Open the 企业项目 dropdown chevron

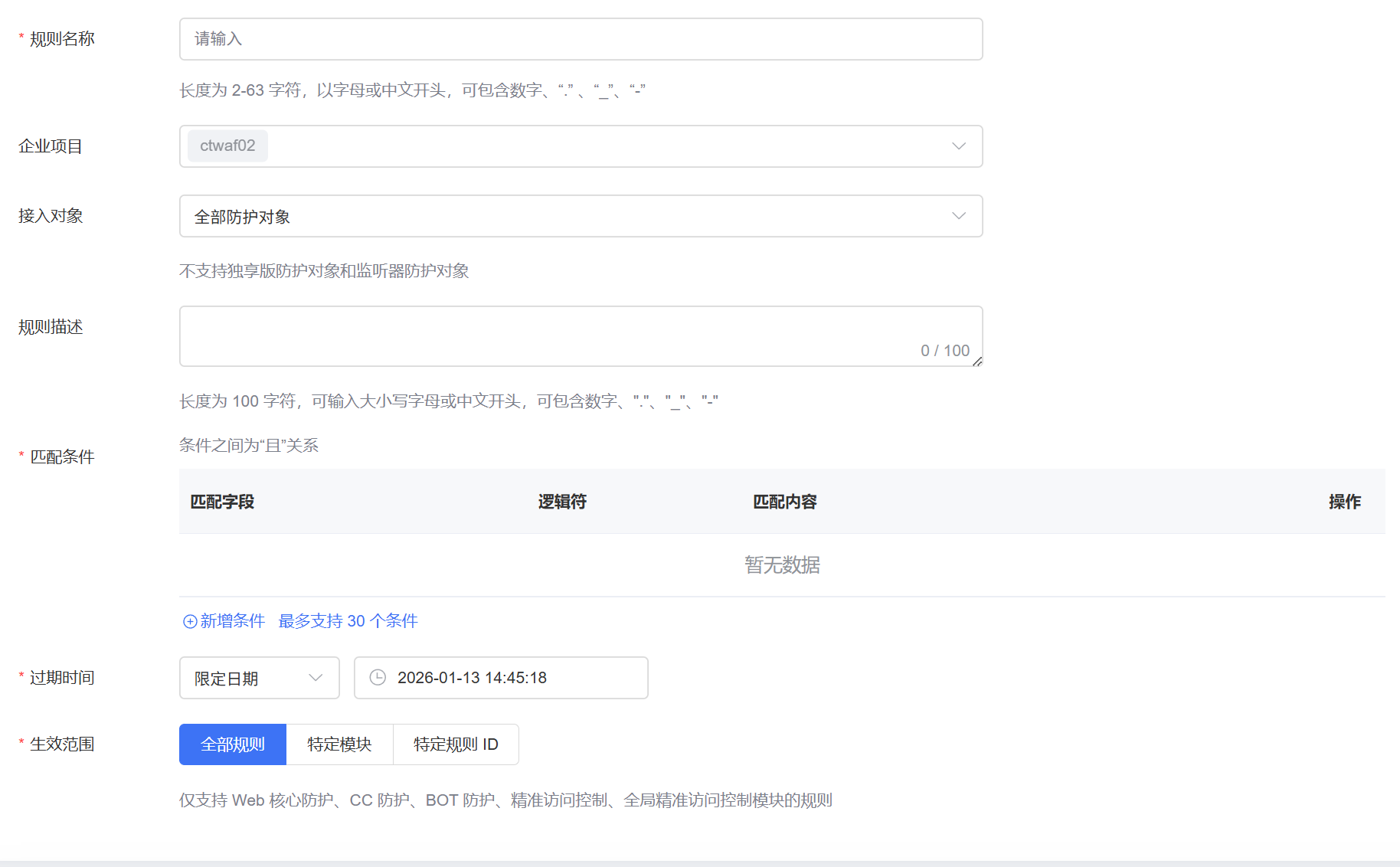tap(958, 146)
